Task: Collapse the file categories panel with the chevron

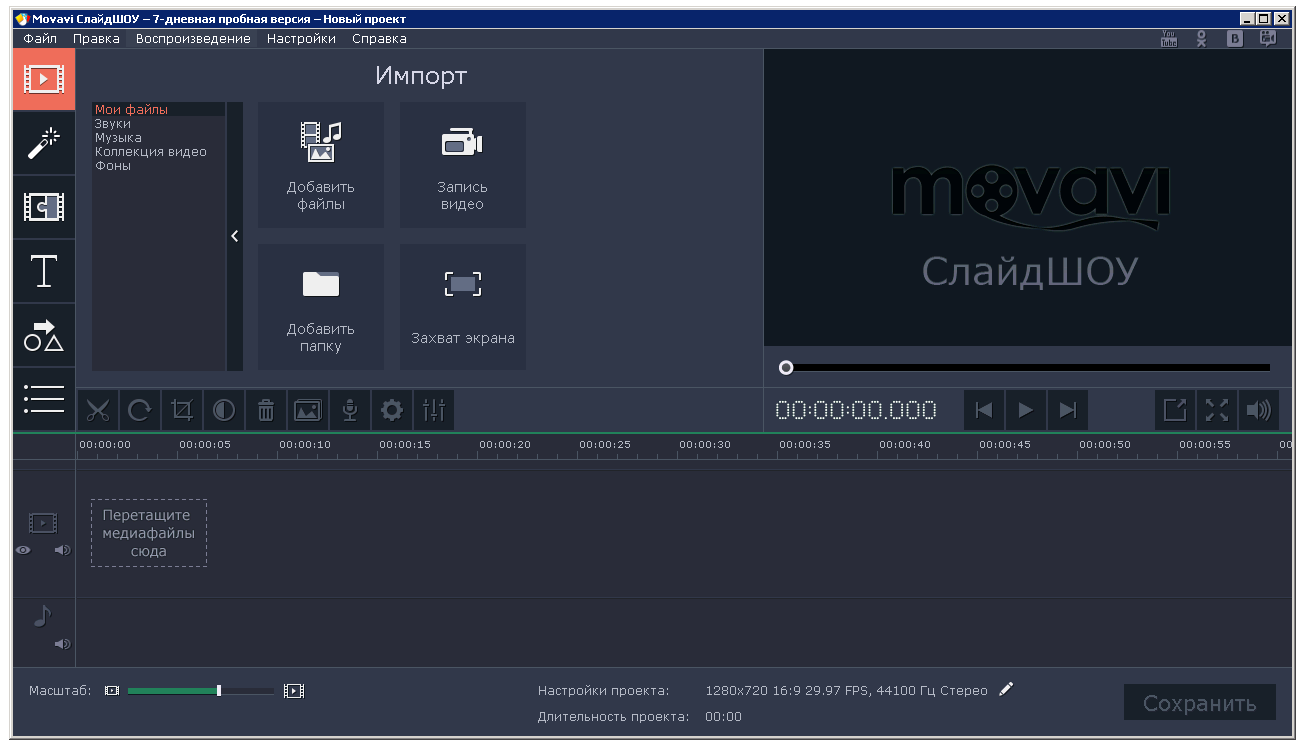Action: [x=235, y=236]
